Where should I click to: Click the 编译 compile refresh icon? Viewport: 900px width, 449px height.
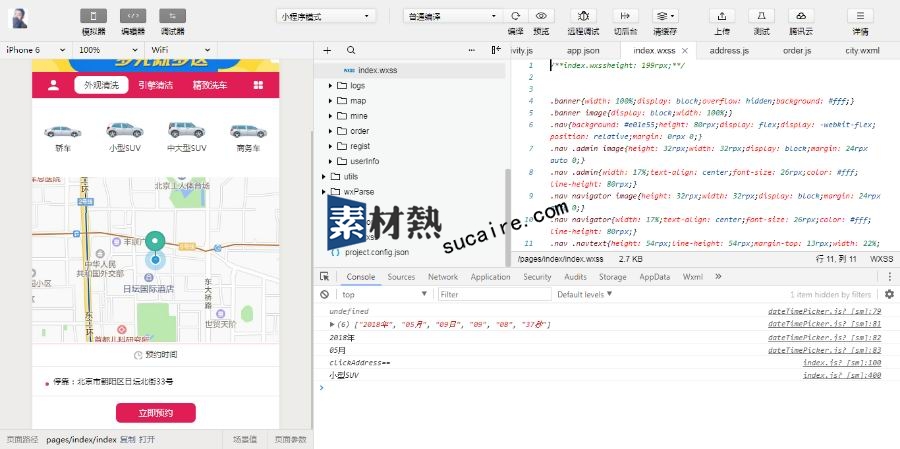(515, 16)
